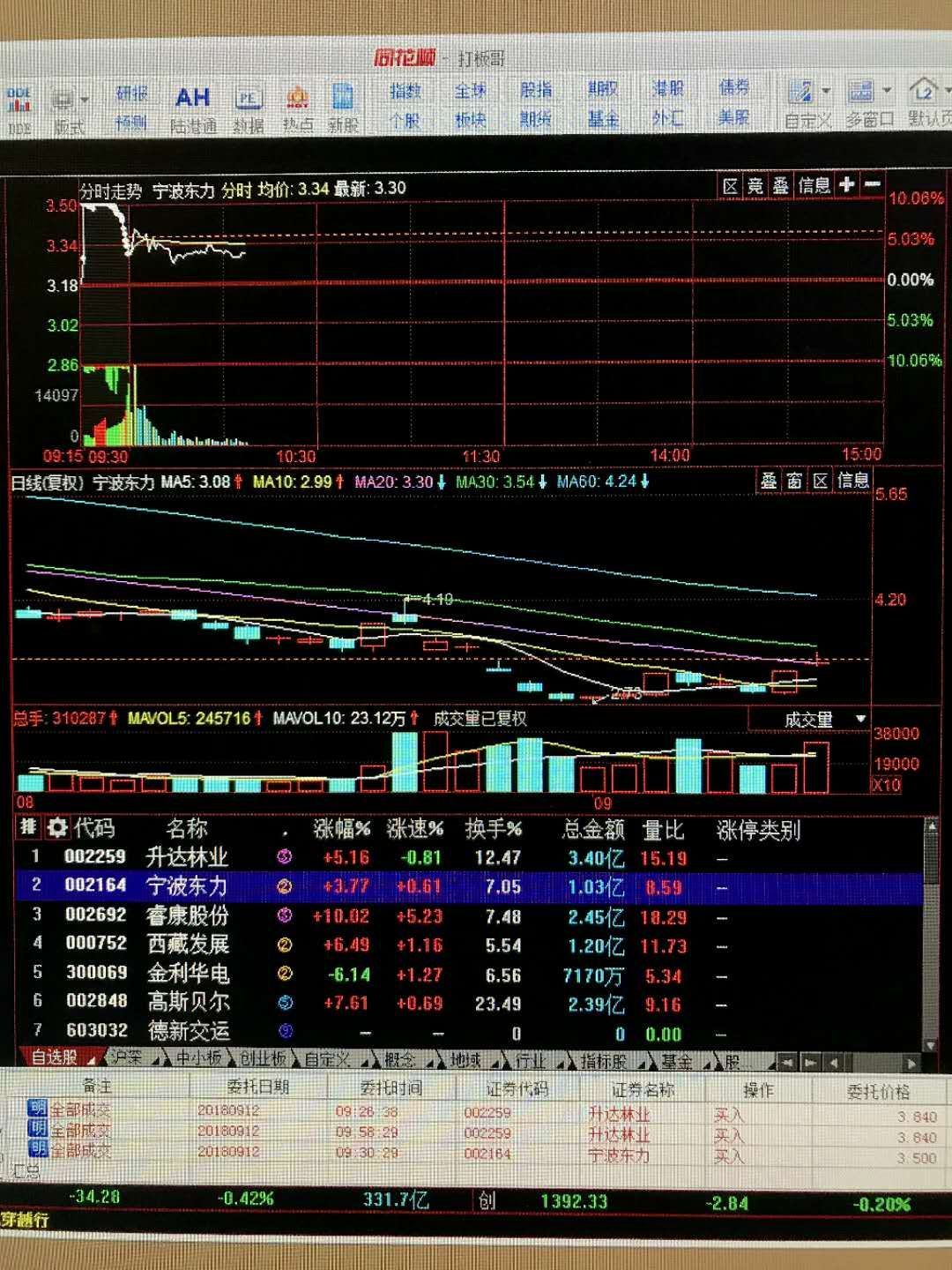Screen dimensions: 952x1270
Task: Open 板块 sectors in toolbar
Action: click(470, 119)
